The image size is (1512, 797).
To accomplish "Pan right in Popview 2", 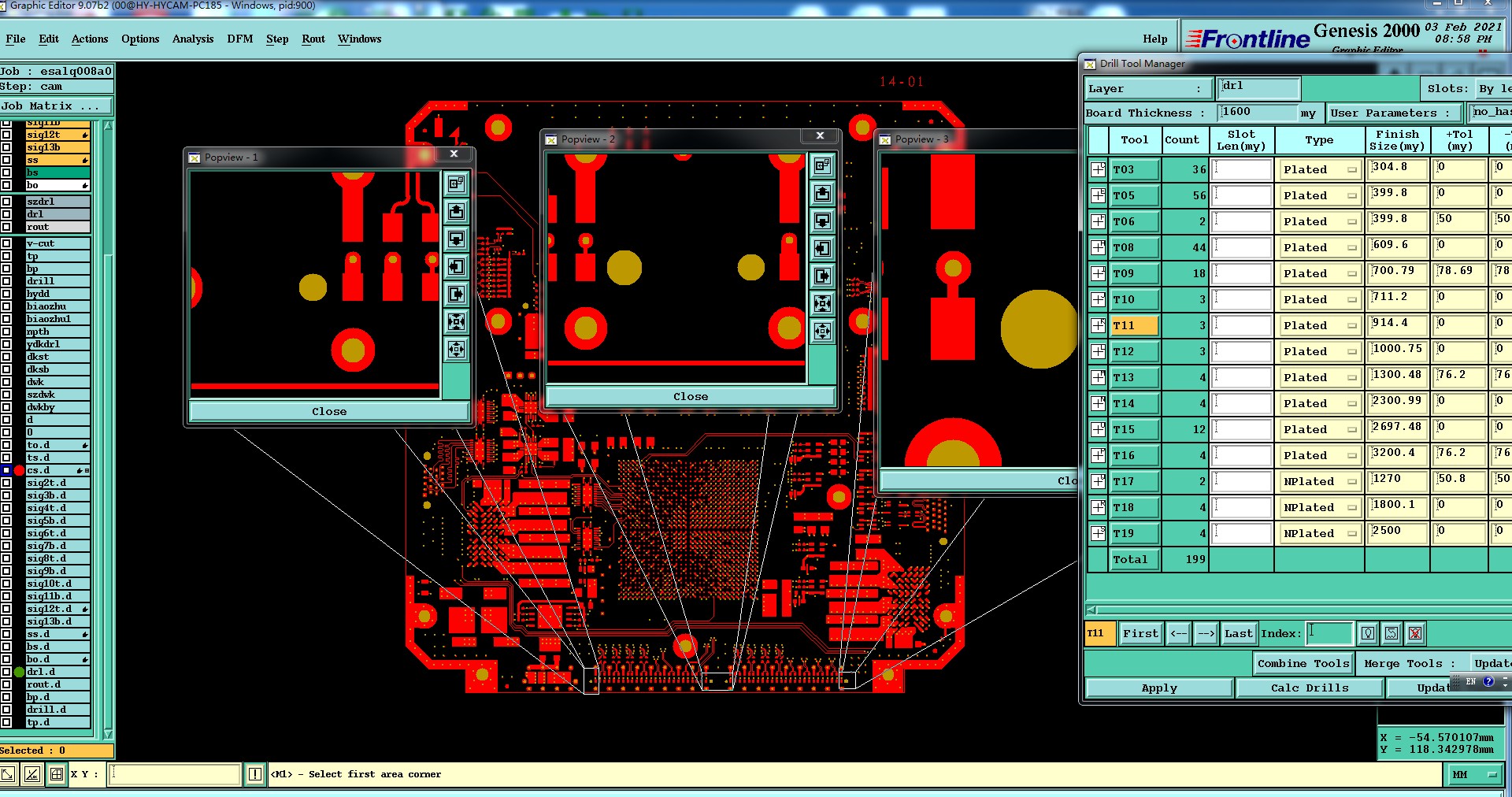I will 822,276.
